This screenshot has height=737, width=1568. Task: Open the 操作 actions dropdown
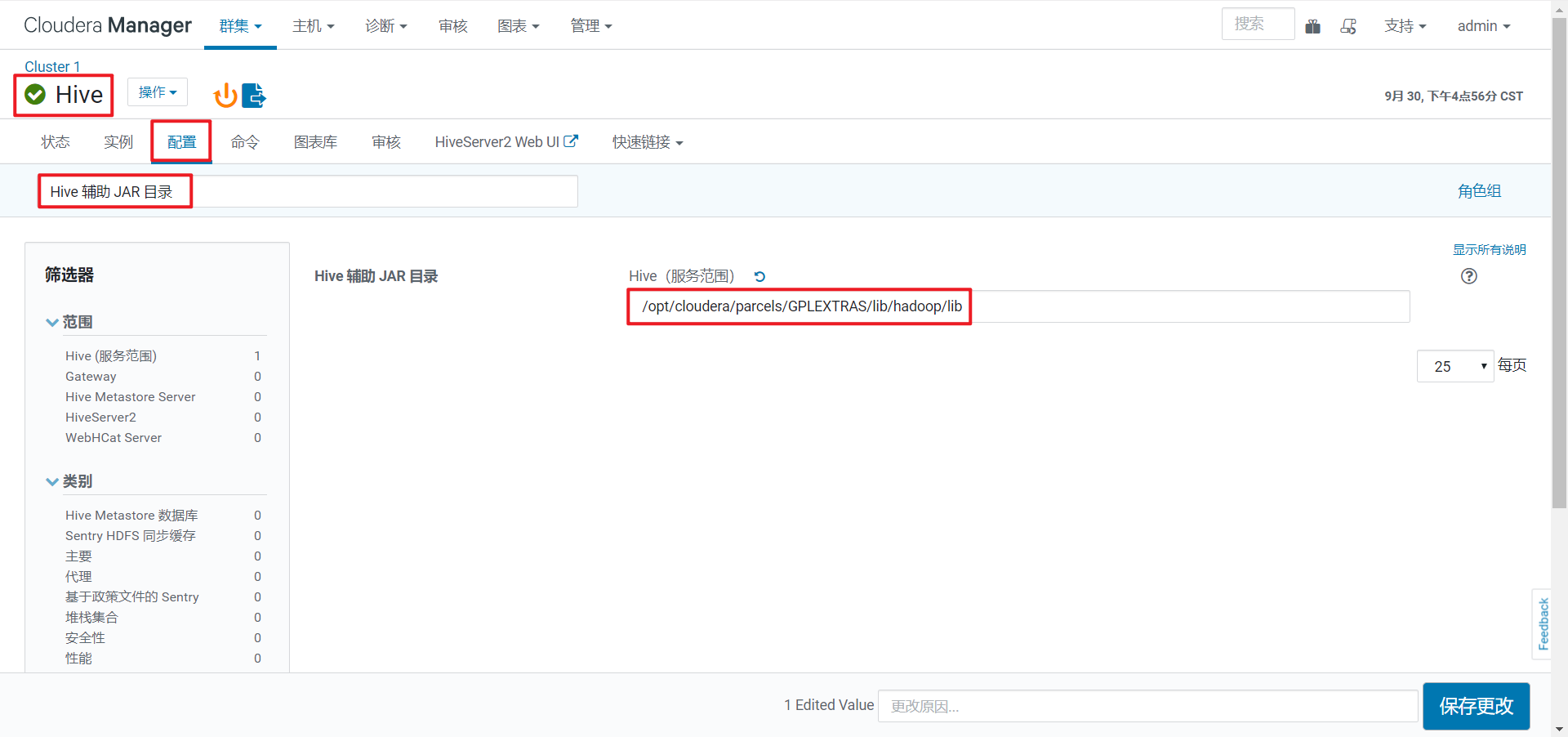pyautogui.click(x=158, y=92)
